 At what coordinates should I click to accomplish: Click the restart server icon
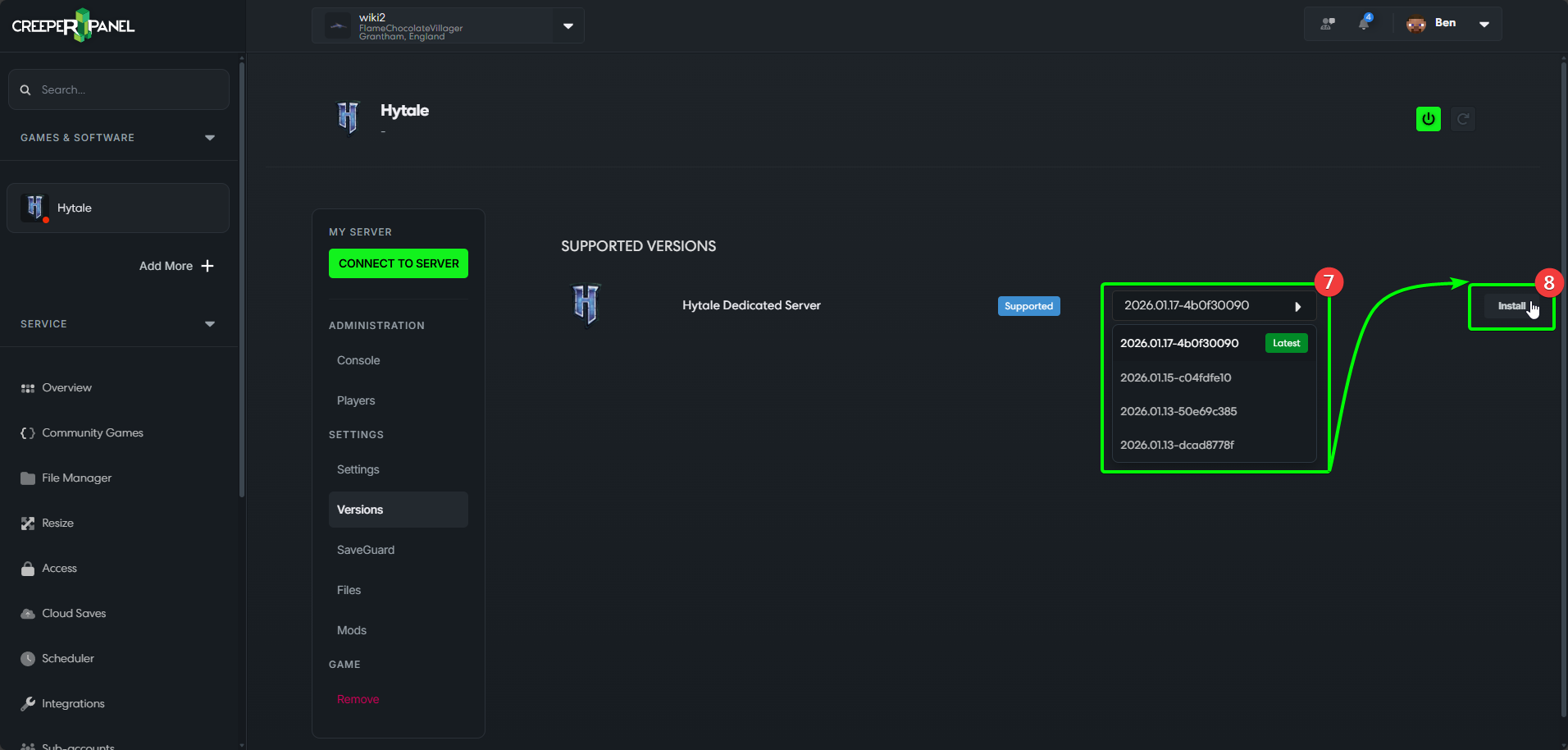(x=1462, y=119)
